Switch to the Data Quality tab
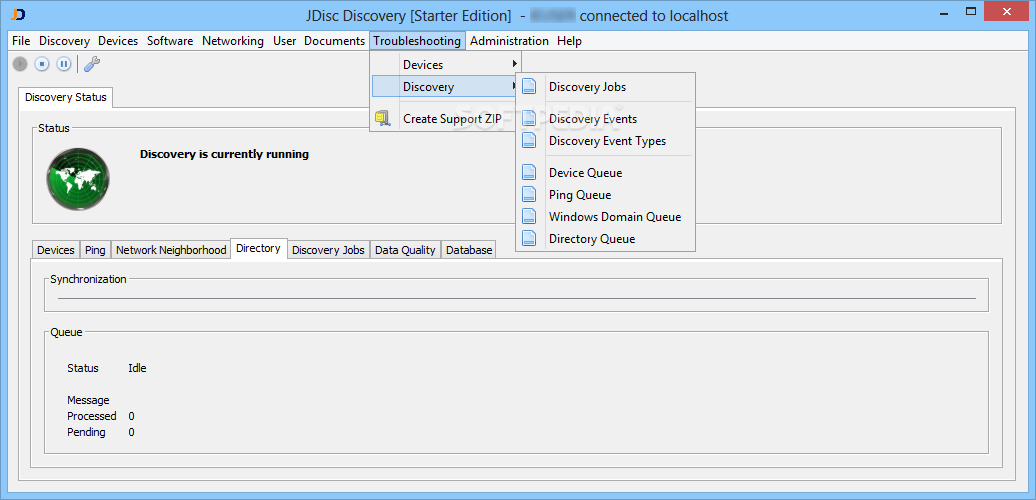Screen dimensions: 1036x500 (x=405, y=250)
